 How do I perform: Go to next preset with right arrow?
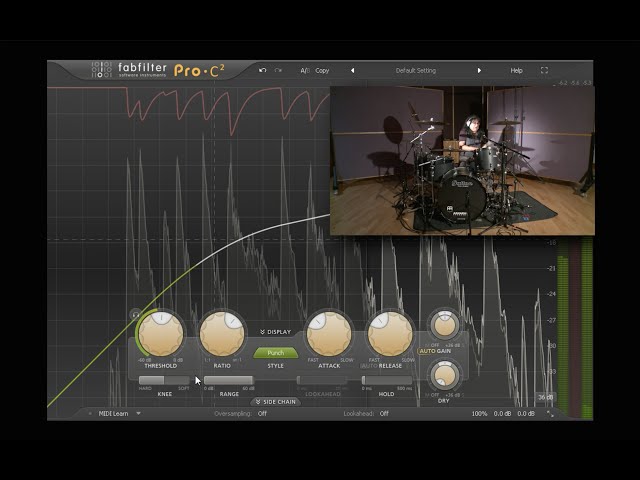[x=479, y=71]
